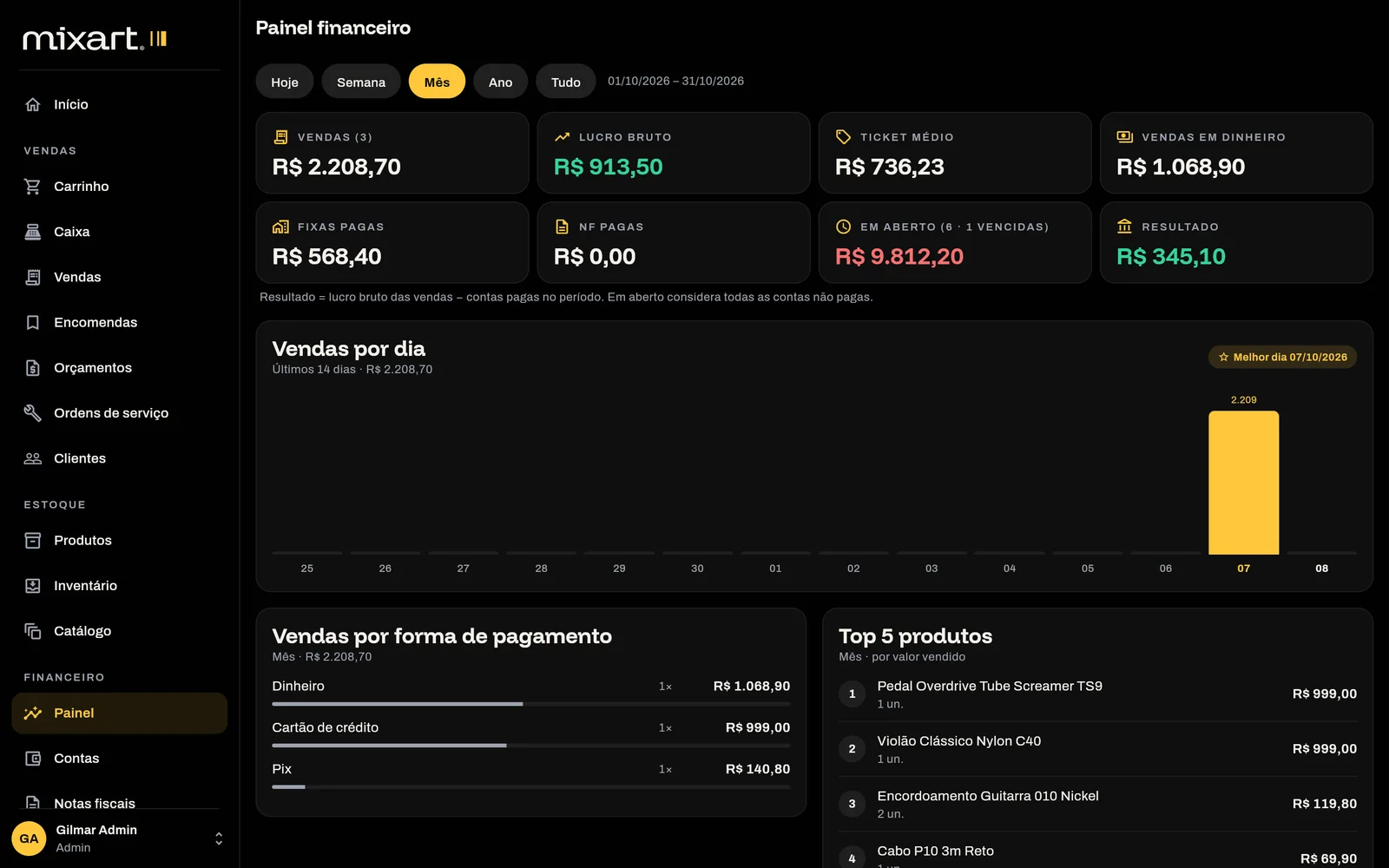
Task: Click the Cartão de crédito progress bar
Action: tap(531, 746)
